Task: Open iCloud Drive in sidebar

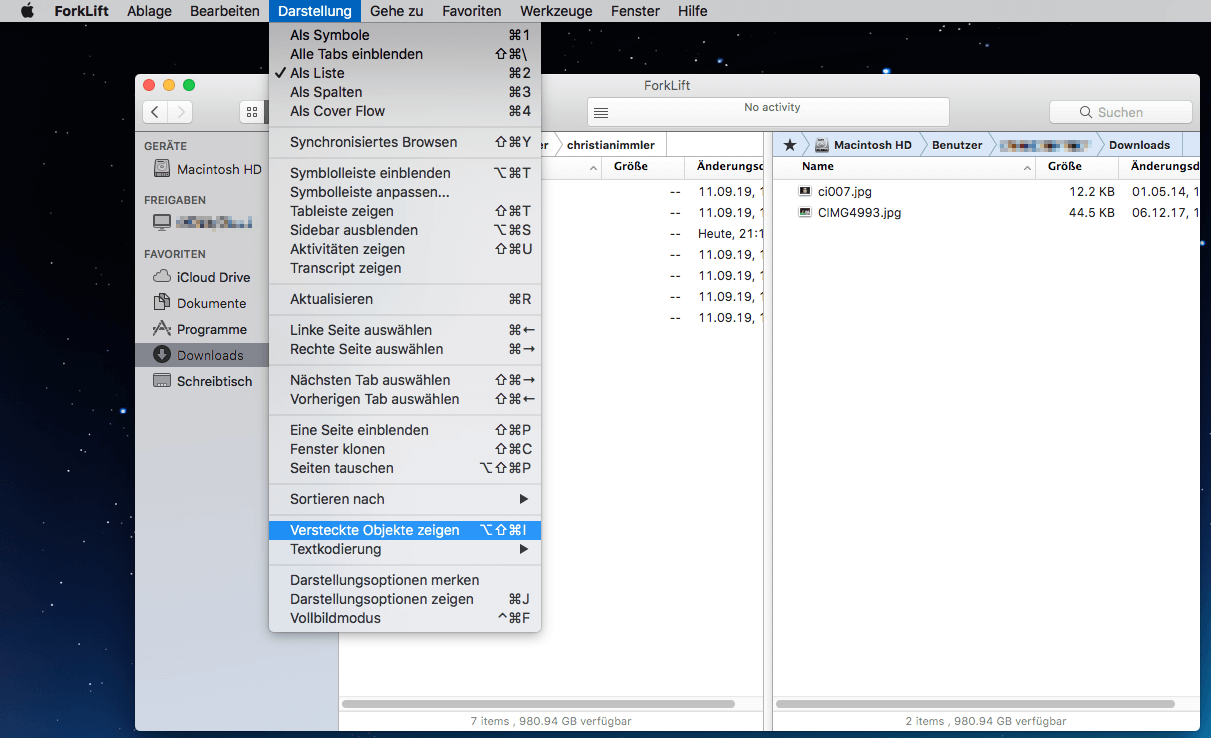Action: coord(202,277)
